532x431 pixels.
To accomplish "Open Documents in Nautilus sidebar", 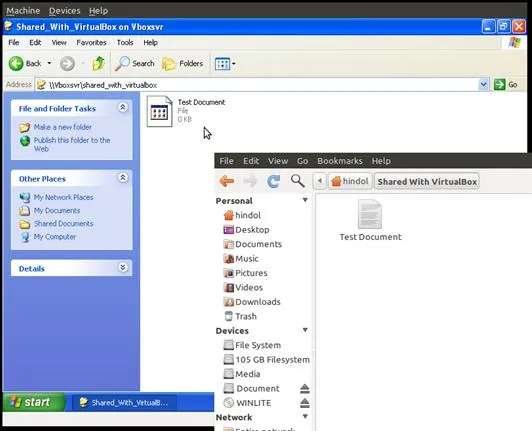I will pos(252,244).
